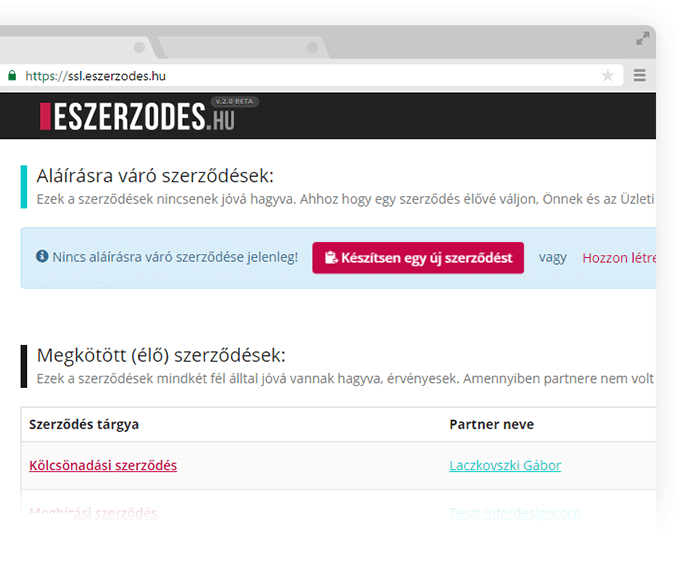Click the info icon in the blue notice
This screenshot has width=683, height=578.
click(x=42, y=257)
